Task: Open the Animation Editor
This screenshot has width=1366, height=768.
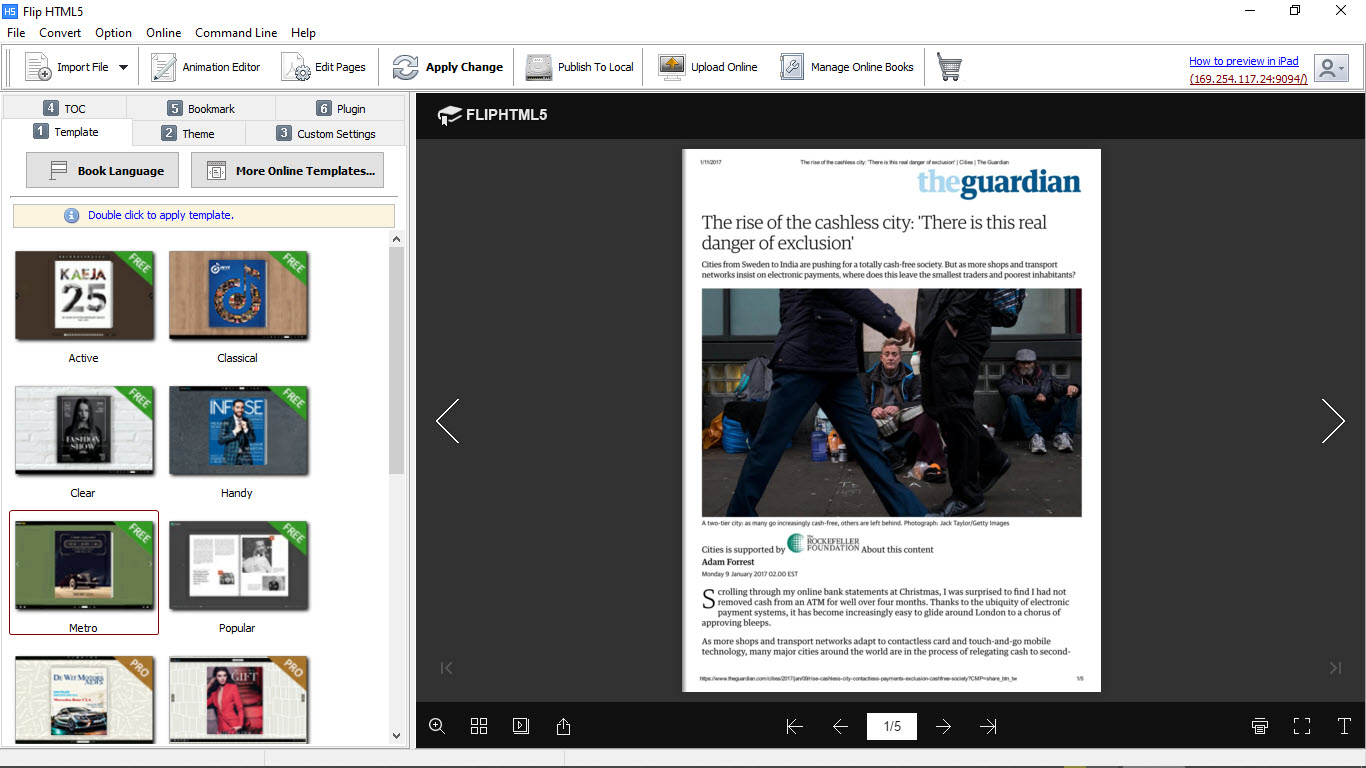Action: click(x=206, y=67)
